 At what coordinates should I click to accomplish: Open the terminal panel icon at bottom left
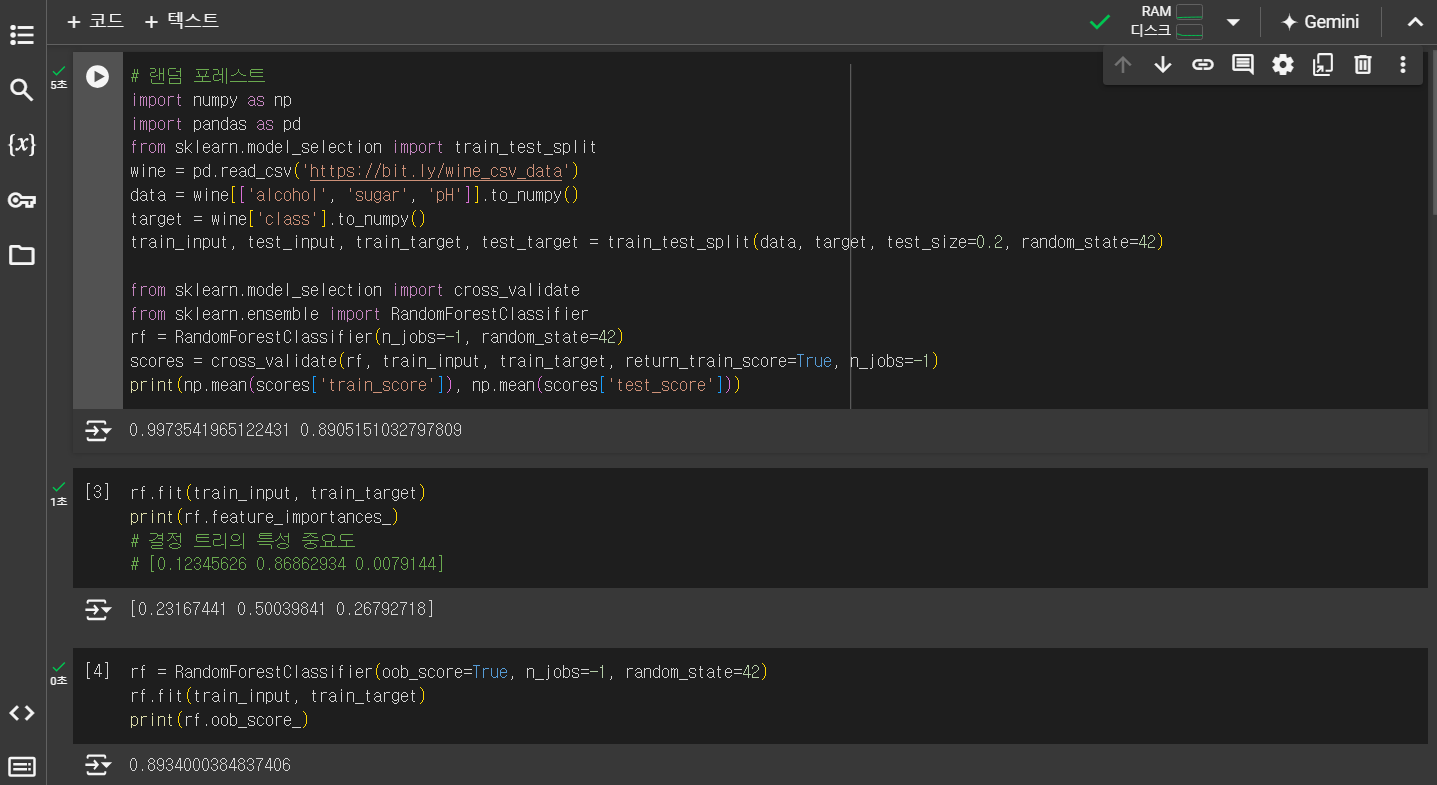[x=21, y=767]
